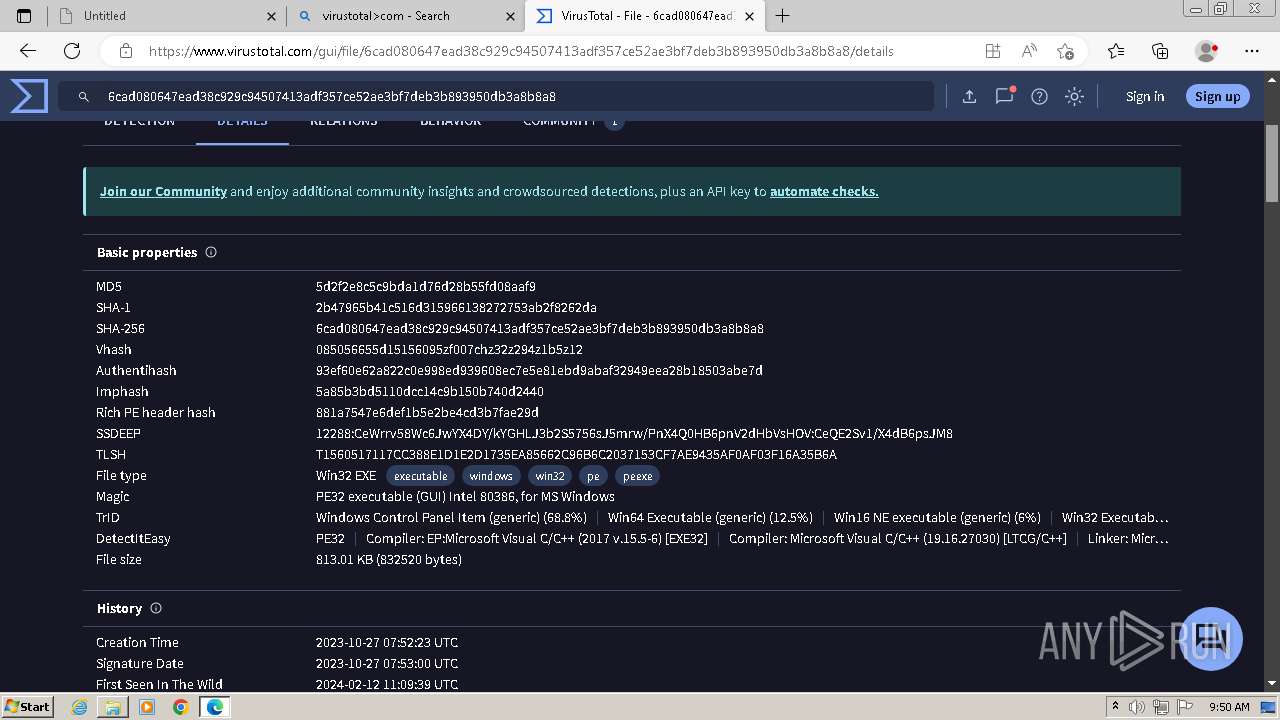The image size is (1280, 720).
Task: Add this page to favorites star icon
Action: click(x=1065, y=51)
